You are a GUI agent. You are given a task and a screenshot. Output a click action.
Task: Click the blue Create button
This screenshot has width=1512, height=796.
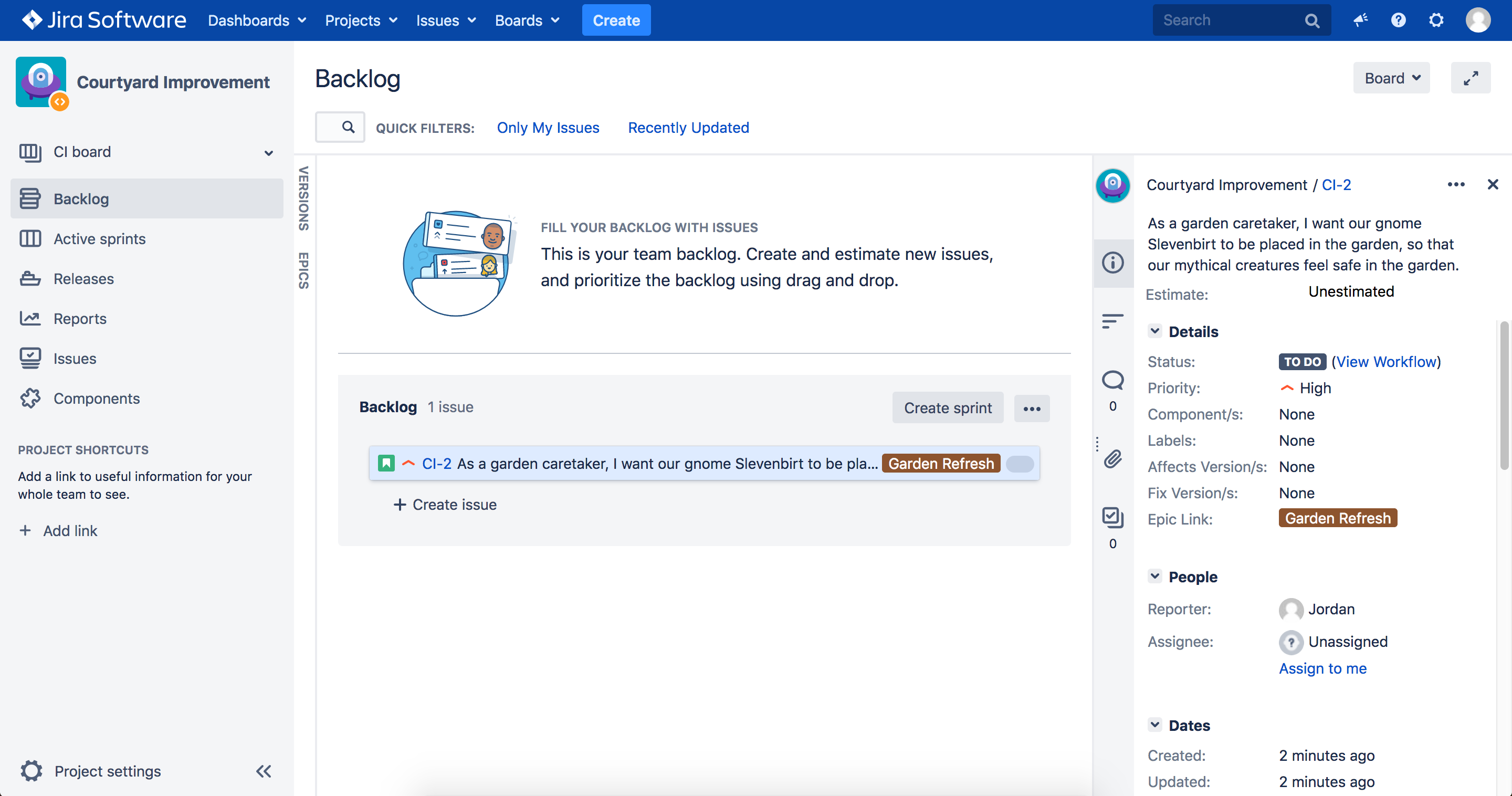616,20
